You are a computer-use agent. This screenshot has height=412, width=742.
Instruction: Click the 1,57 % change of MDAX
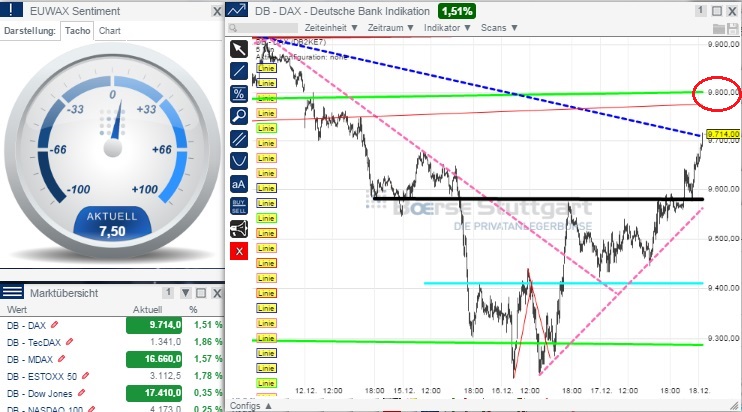[x=208, y=359]
